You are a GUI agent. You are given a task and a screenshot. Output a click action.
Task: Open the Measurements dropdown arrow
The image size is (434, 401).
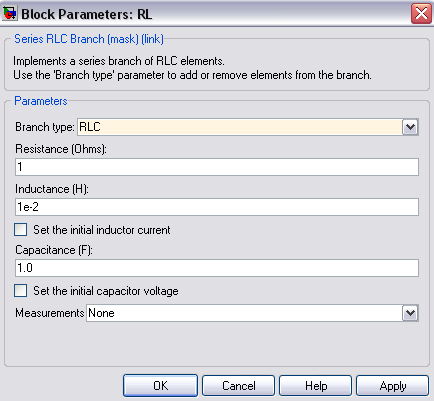pyautogui.click(x=410, y=313)
